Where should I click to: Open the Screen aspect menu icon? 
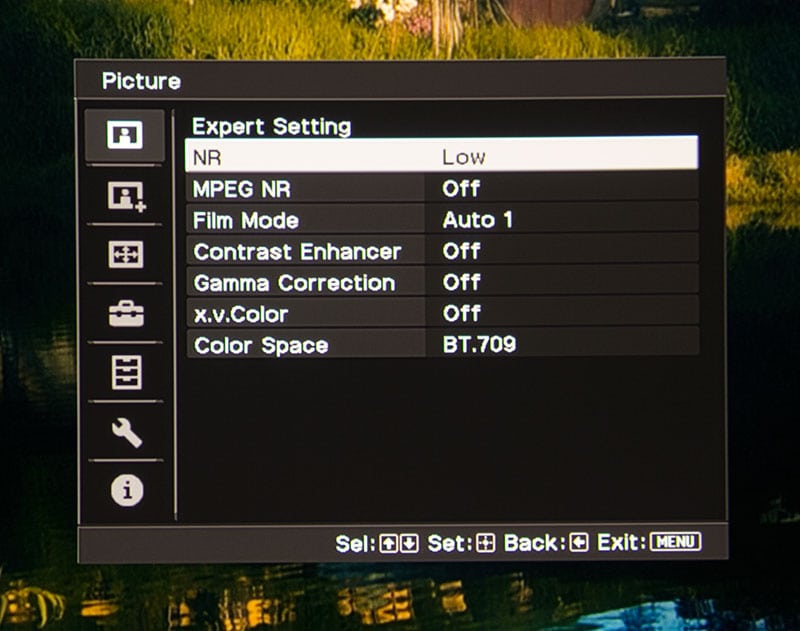click(126, 254)
